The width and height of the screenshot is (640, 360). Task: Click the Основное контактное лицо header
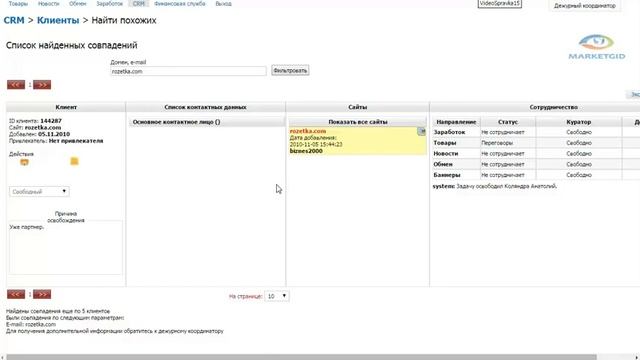pos(207,122)
